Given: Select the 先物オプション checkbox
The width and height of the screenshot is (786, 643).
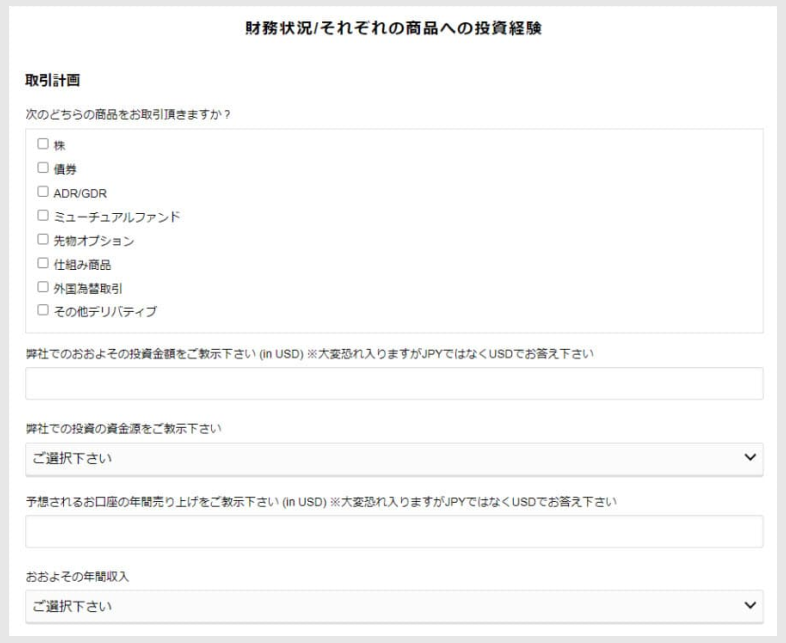Looking at the screenshot, I should point(43,239).
